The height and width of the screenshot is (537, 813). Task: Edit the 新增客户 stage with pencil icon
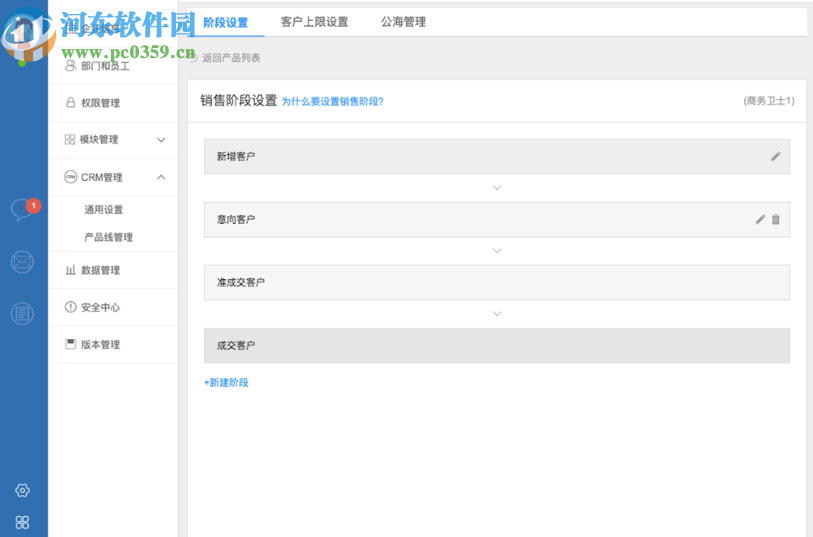776,156
